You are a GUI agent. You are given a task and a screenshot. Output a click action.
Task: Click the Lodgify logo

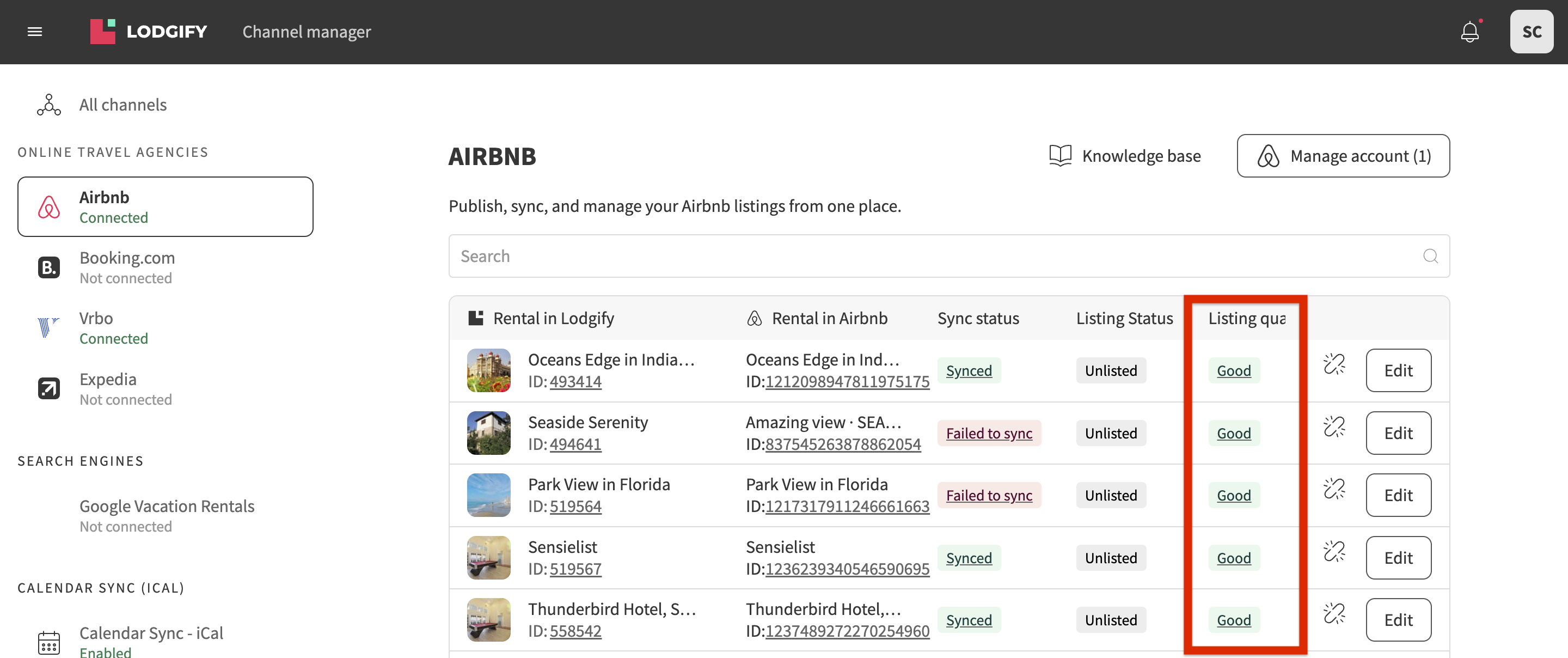point(149,32)
